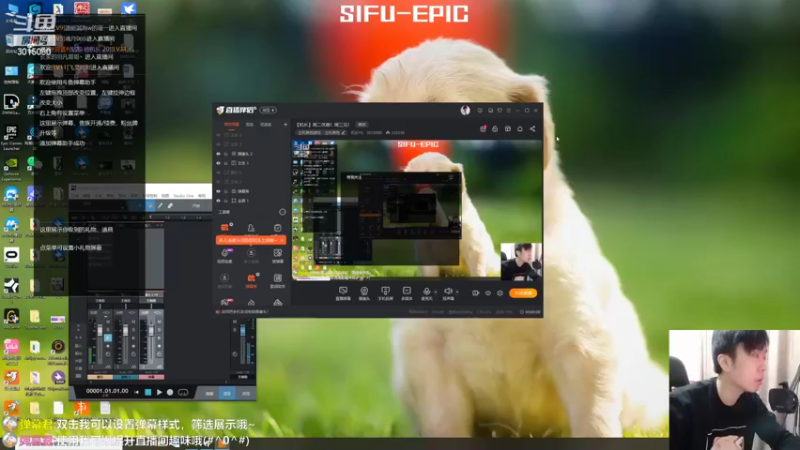Expand the microphone options arrow
This screenshot has height=450, width=800.
[x=435, y=292]
